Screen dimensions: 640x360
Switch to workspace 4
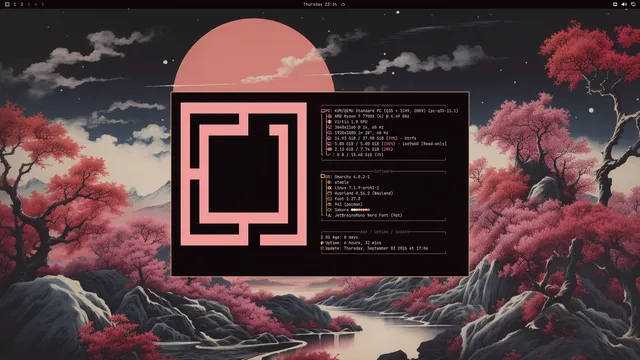(x=36, y=4)
